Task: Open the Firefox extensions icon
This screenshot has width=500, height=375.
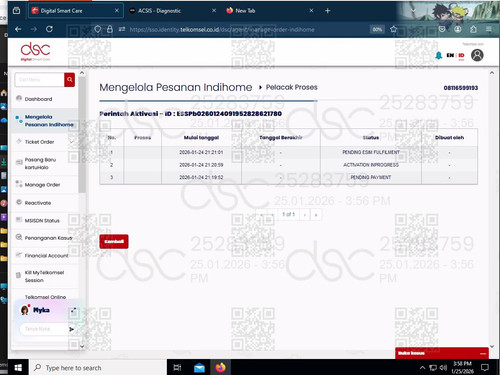Action: (473, 29)
